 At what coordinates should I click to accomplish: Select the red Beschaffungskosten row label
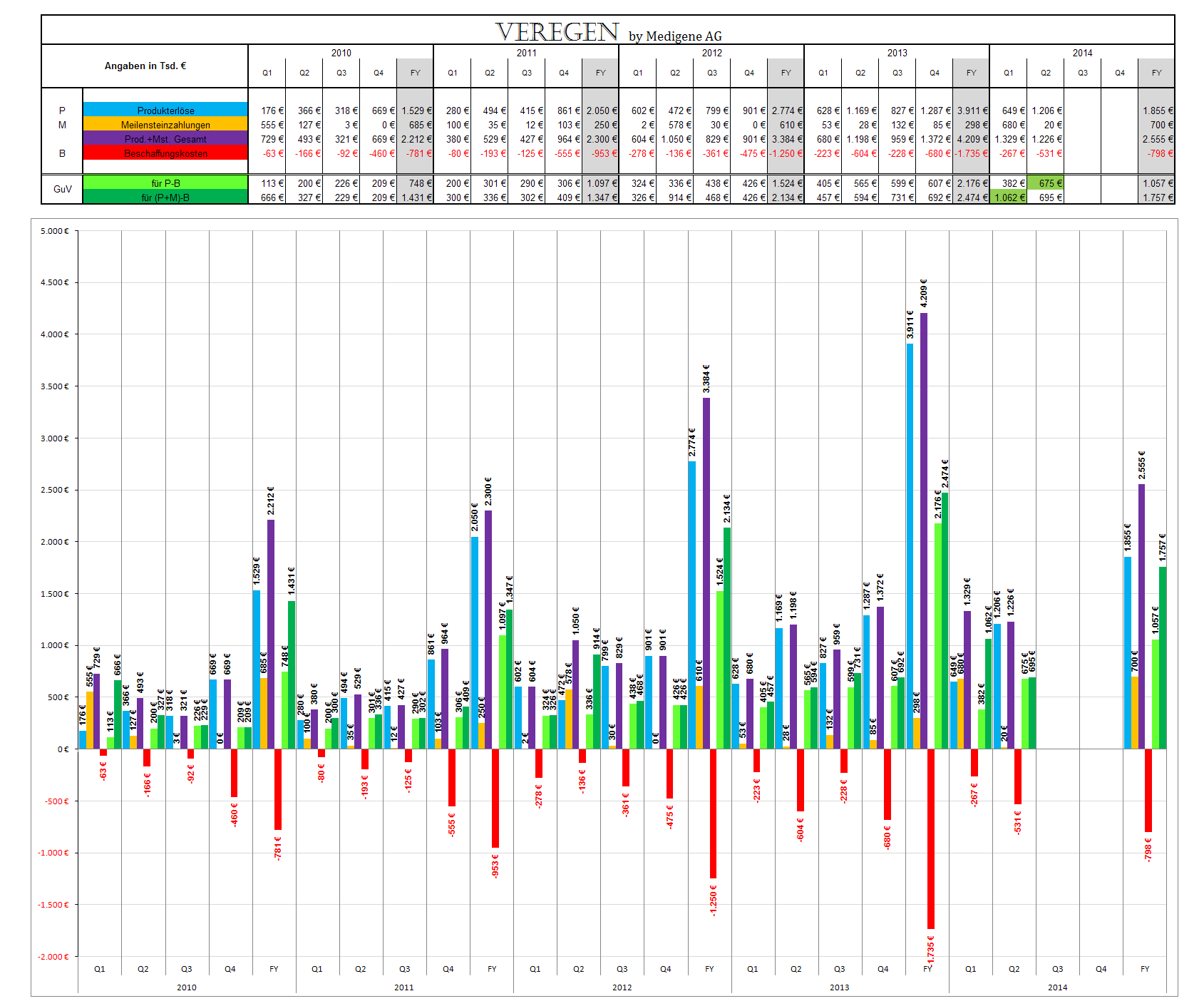click(165, 153)
